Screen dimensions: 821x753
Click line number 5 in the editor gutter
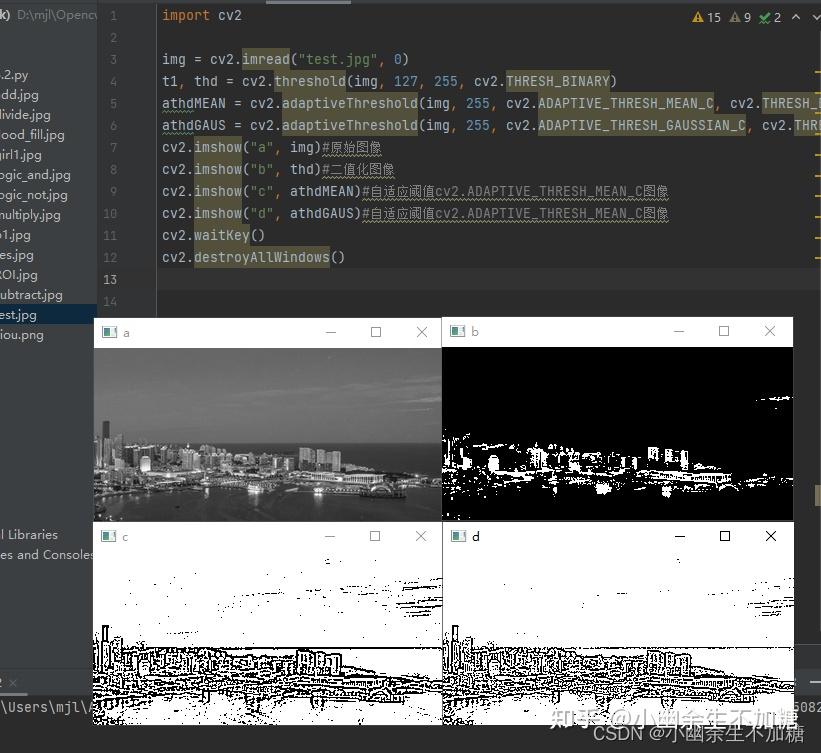coord(113,103)
